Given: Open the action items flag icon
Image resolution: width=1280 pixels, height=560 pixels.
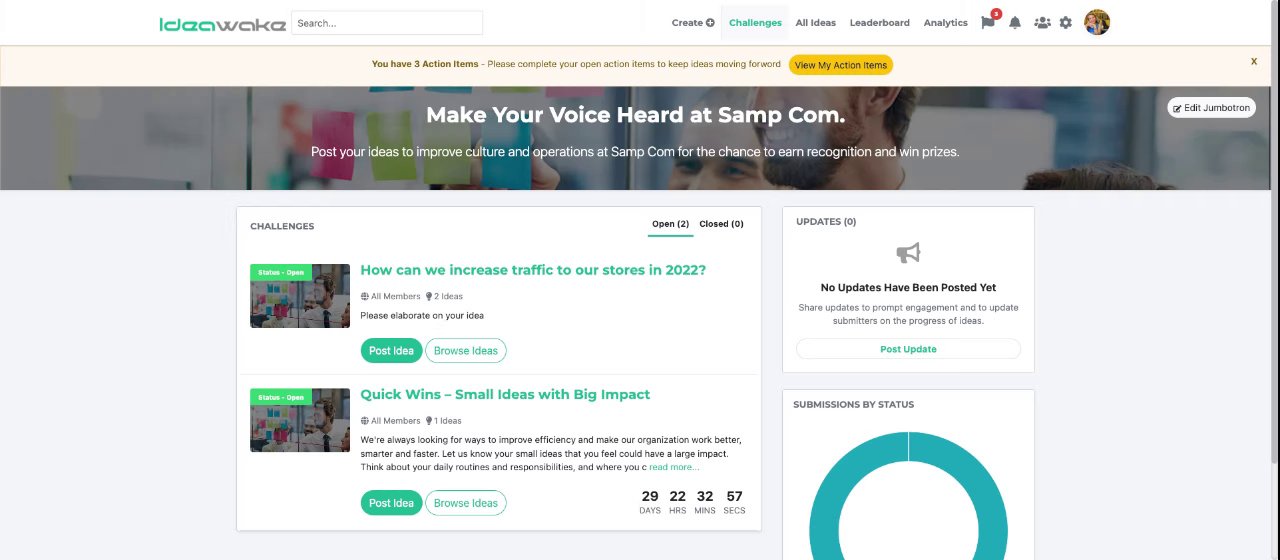Looking at the screenshot, I should [988, 23].
